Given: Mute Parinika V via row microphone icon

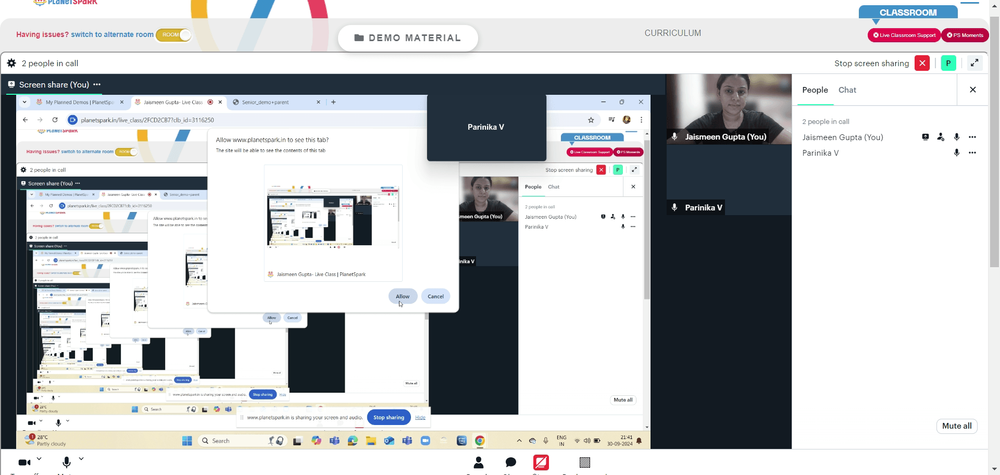Looking at the screenshot, I should tap(957, 152).
